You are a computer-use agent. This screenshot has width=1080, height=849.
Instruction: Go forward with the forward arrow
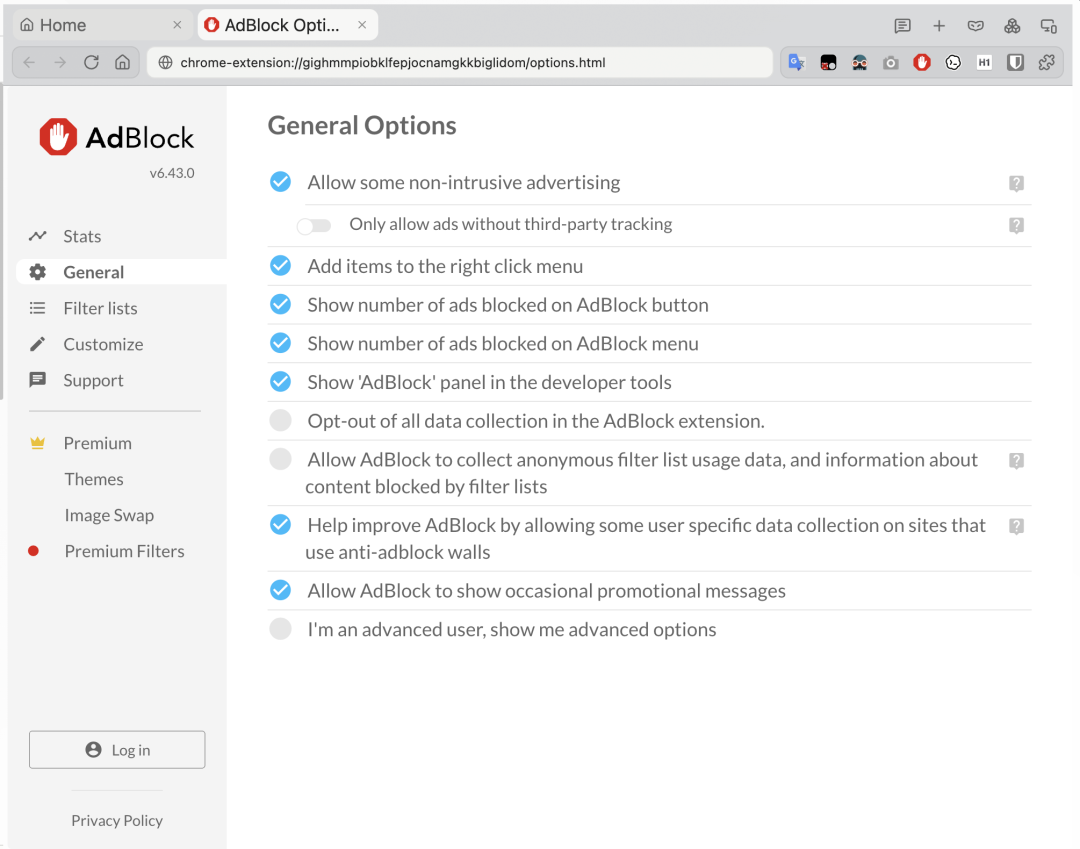[60, 63]
